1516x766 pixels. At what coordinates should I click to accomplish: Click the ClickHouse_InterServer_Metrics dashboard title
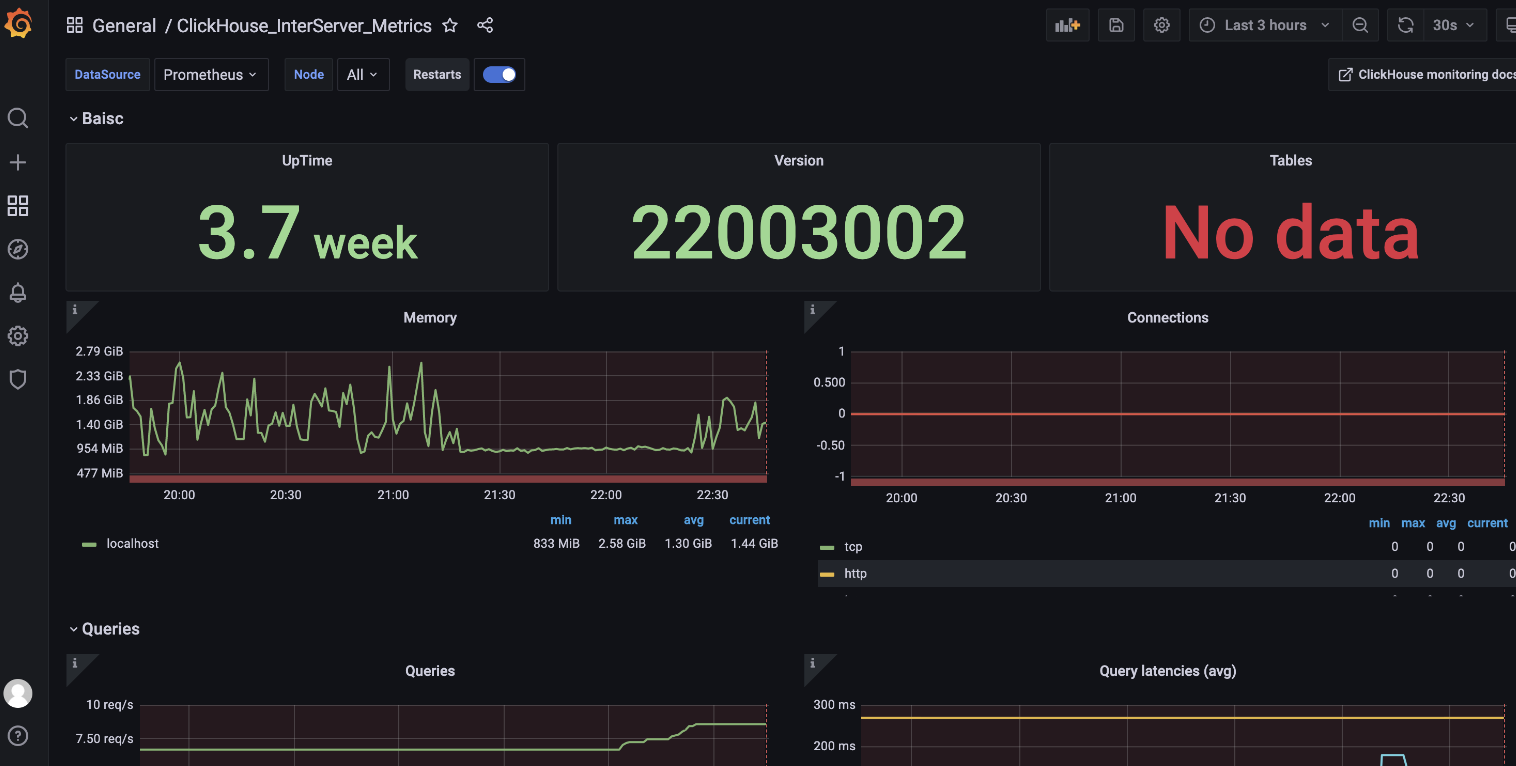point(304,25)
